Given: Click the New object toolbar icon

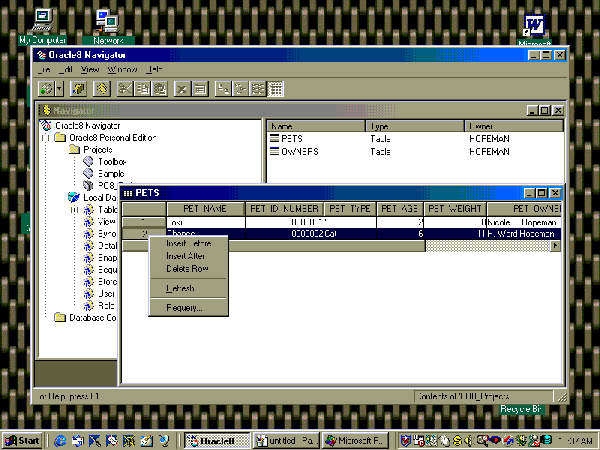Looking at the screenshot, I should [47, 89].
